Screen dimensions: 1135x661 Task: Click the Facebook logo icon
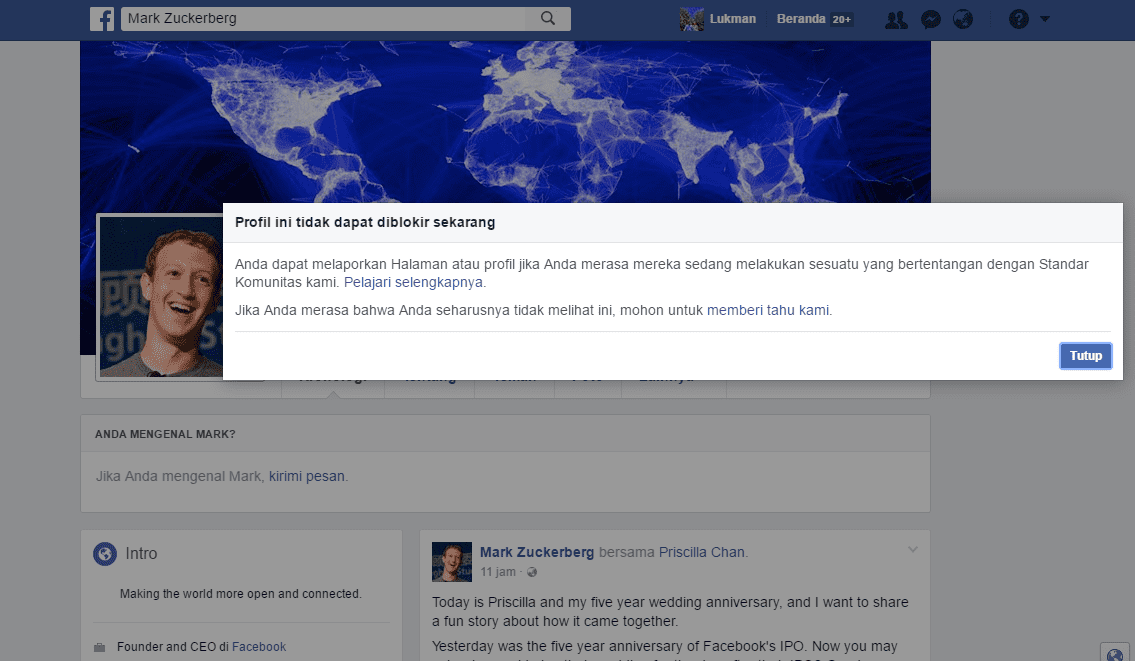coord(102,19)
